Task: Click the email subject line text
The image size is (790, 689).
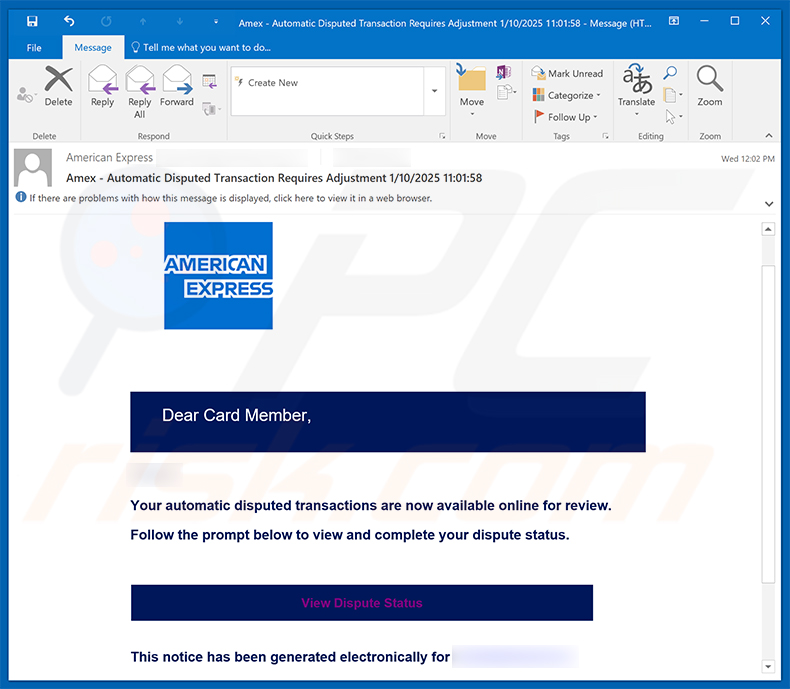Action: coord(274,178)
